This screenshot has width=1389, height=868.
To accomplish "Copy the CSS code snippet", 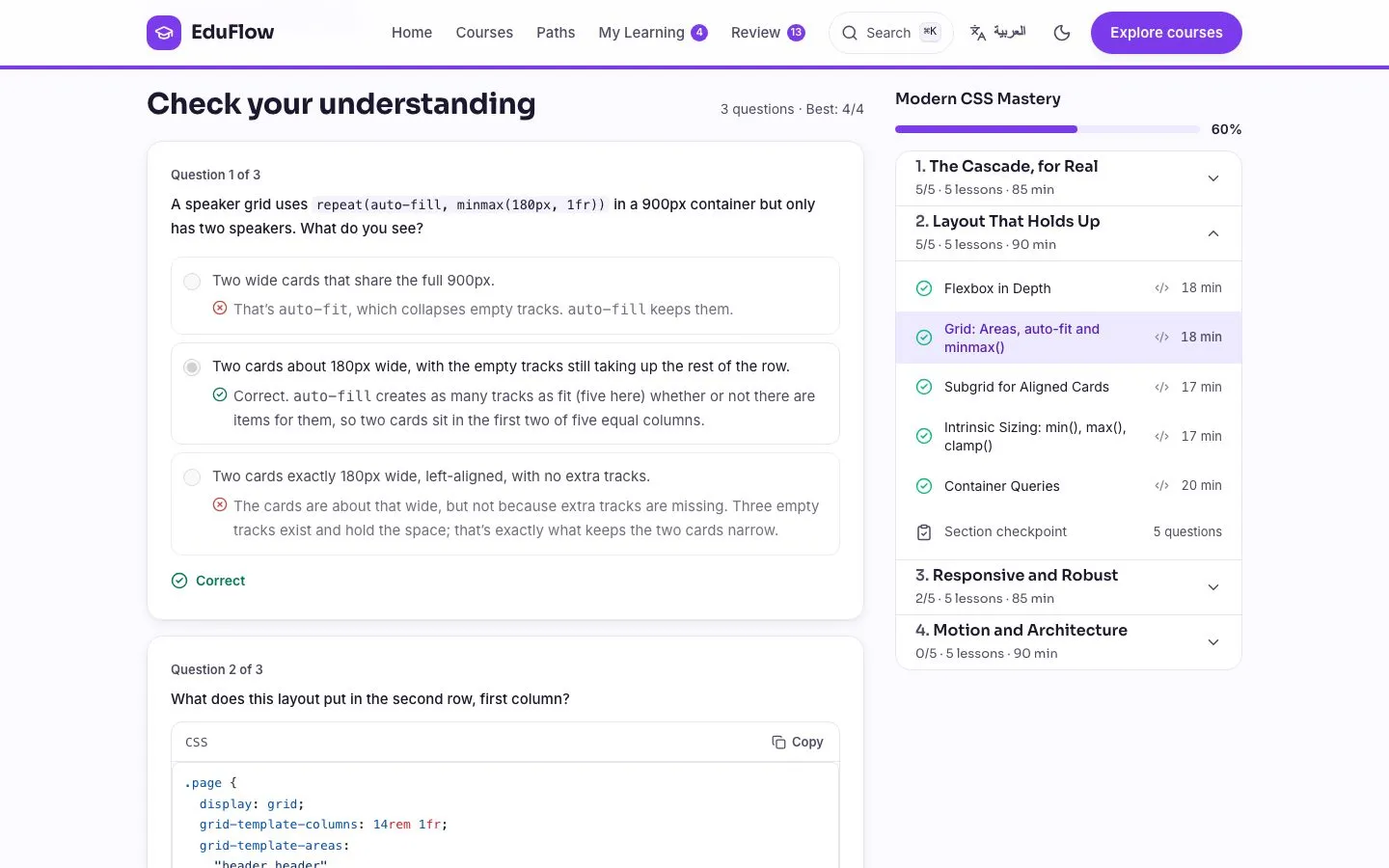I will (798, 742).
